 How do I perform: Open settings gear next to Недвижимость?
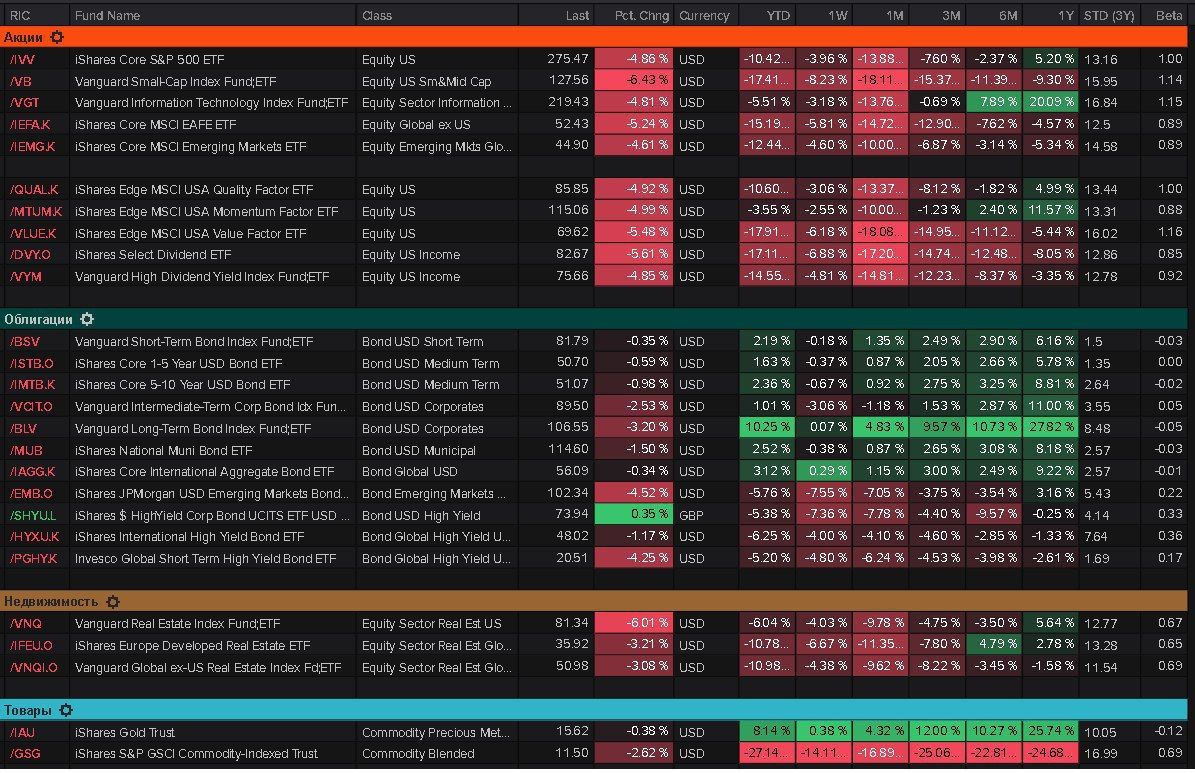[x=113, y=601]
